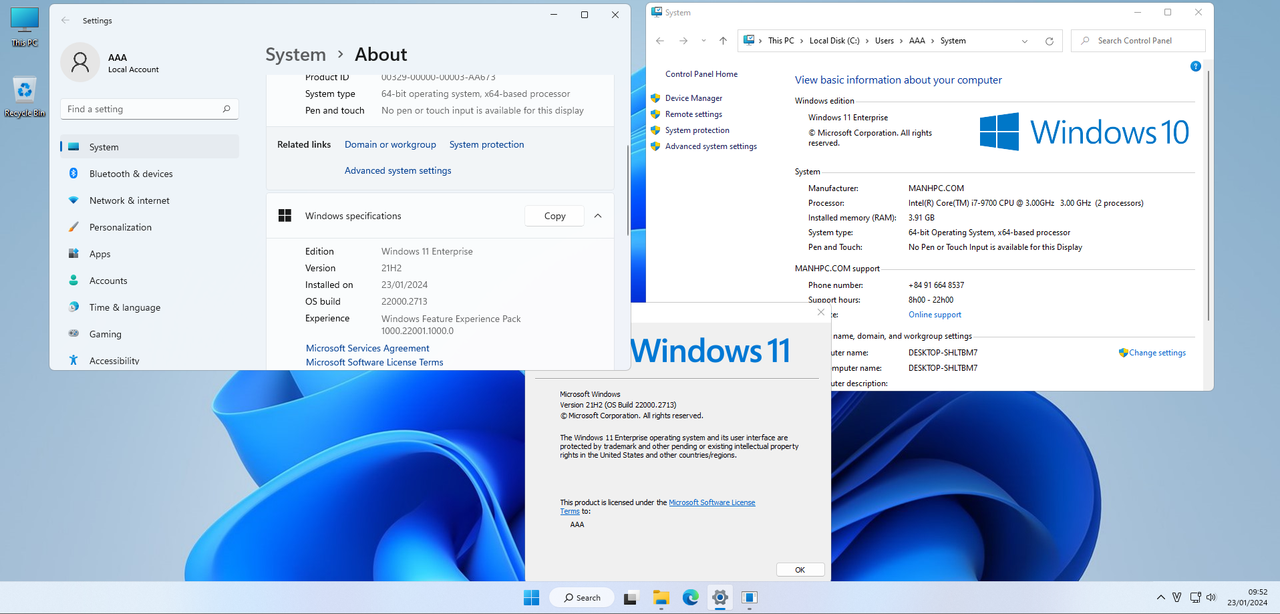Screen dimensions: 1280x614
Task: Click Change settings link
Action: (x=1157, y=353)
